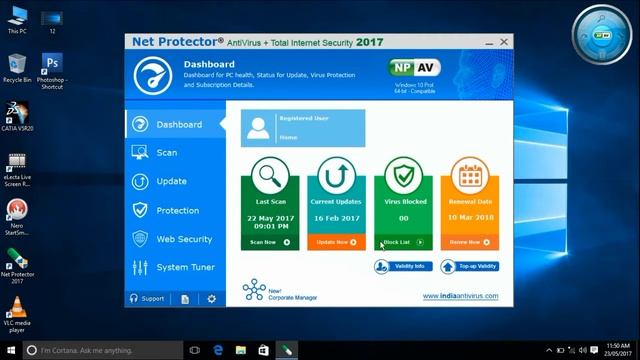Select Protection in the sidebar
This screenshot has height=360, width=640.
tap(175, 210)
